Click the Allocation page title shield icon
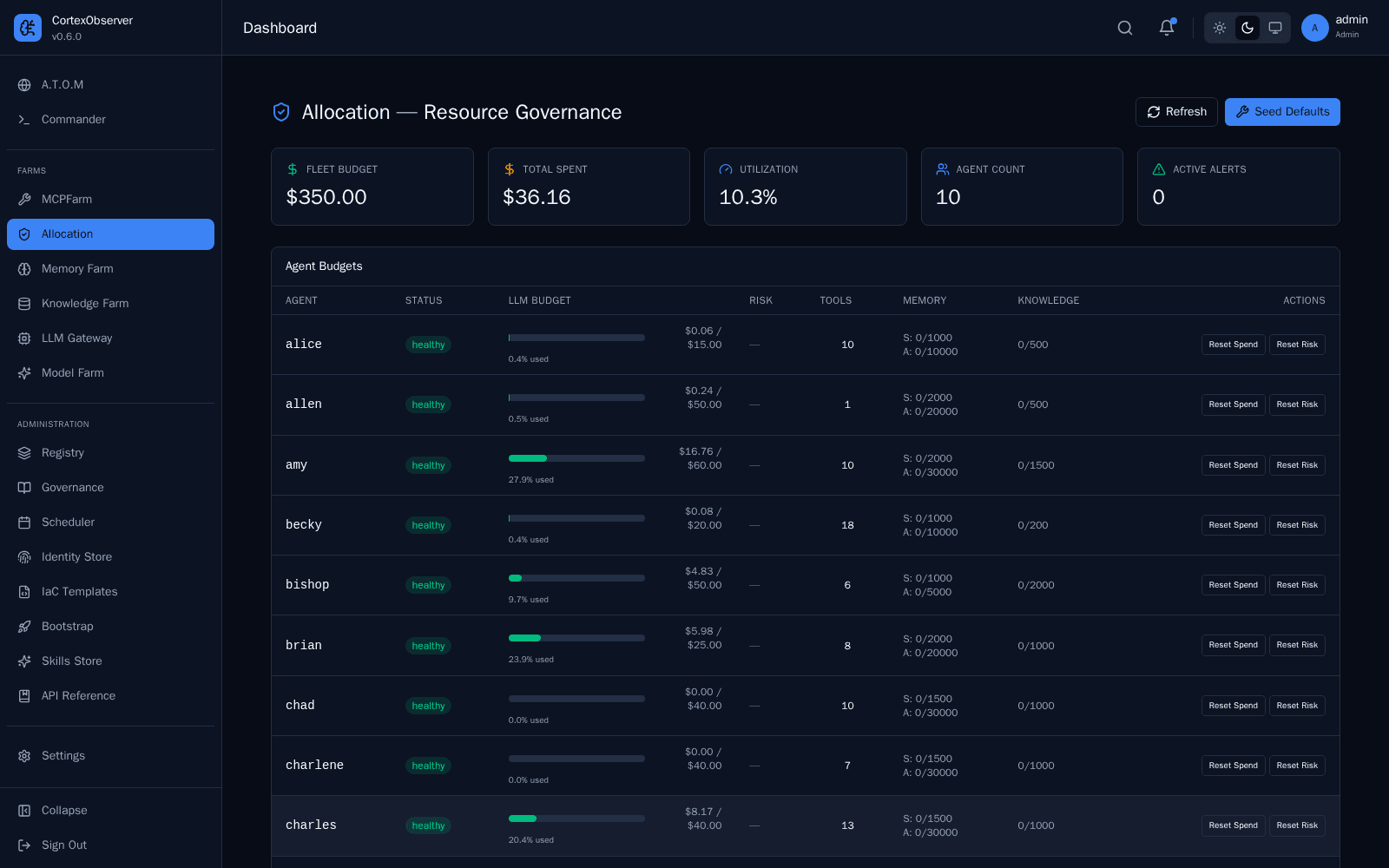1389x868 pixels. coord(281,112)
